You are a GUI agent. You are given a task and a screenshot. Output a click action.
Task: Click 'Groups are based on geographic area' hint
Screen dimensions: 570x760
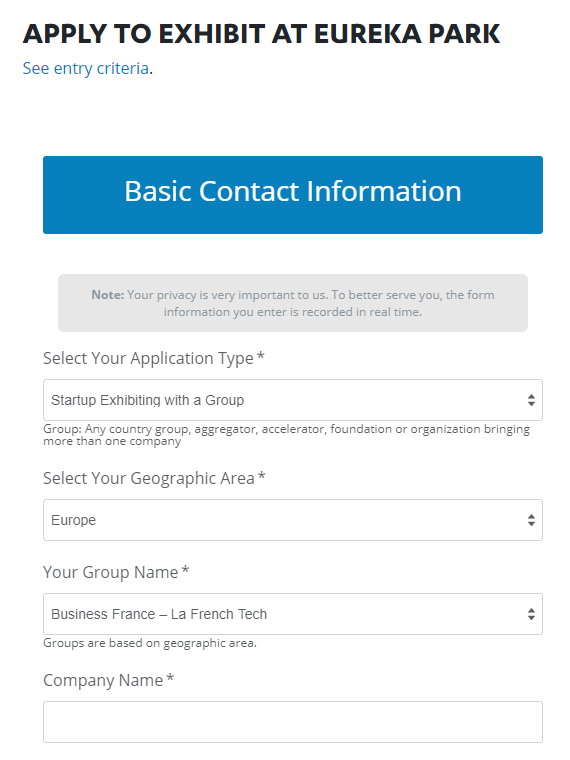(x=150, y=643)
